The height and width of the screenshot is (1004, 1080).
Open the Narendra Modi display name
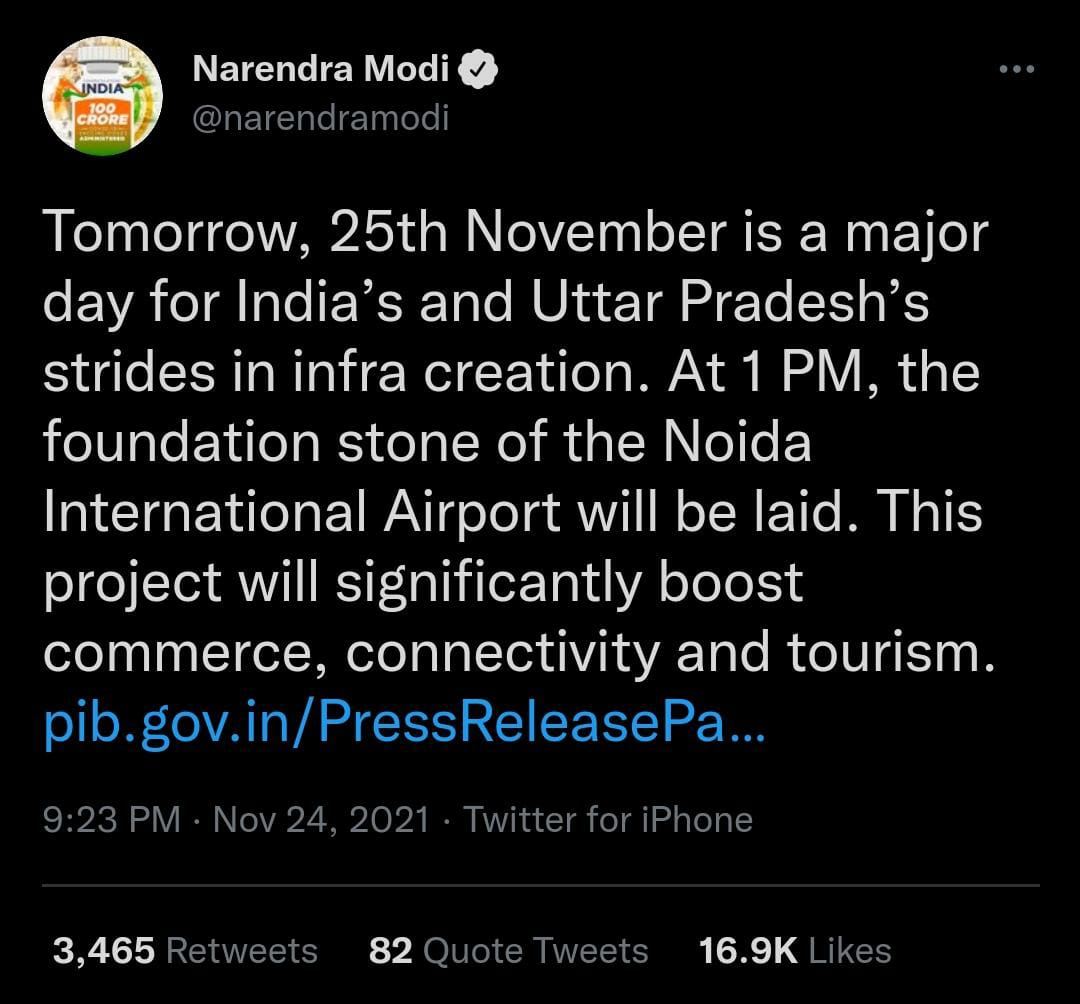pyautogui.click(x=322, y=70)
